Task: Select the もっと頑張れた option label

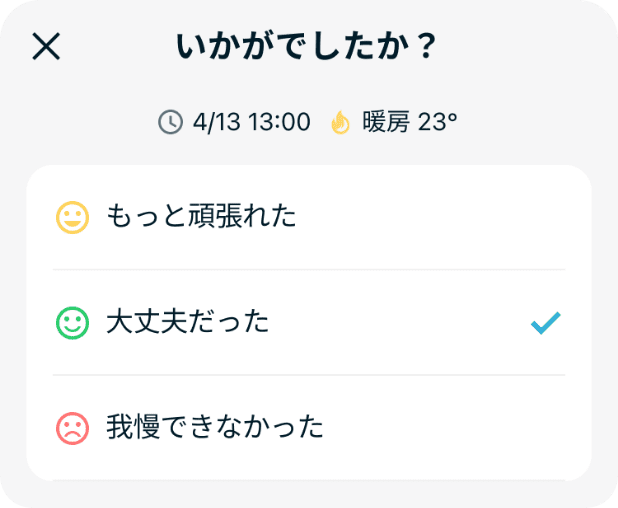Action: click(201, 217)
